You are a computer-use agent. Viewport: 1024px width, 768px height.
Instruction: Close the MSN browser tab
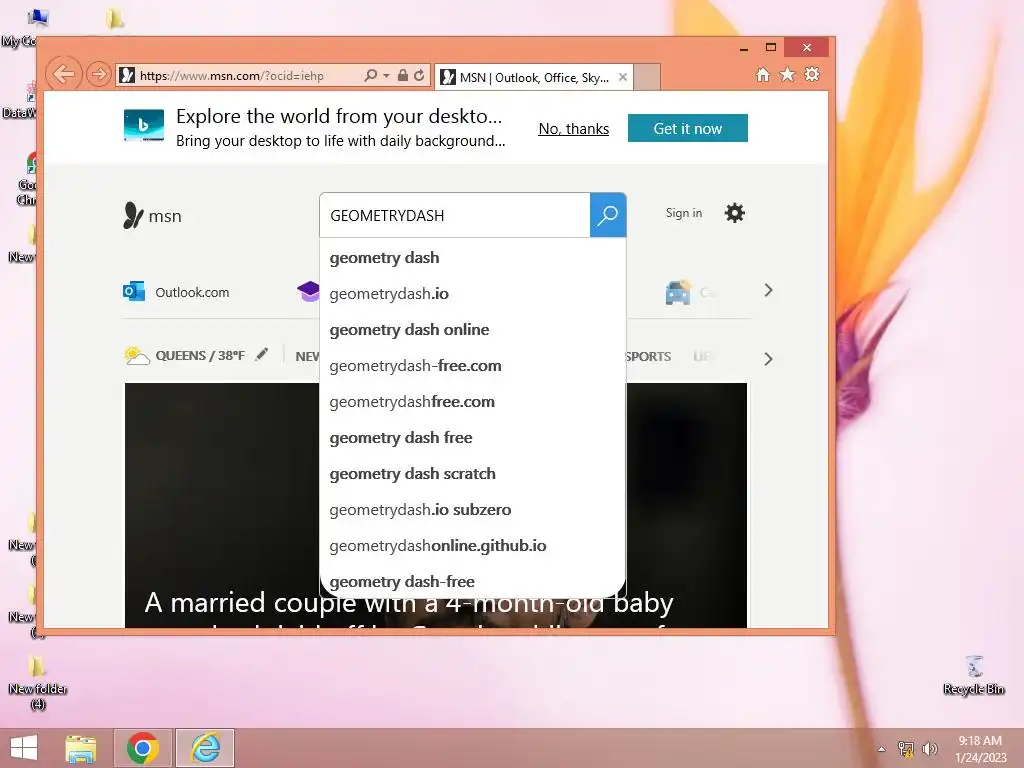[x=623, y=77]
